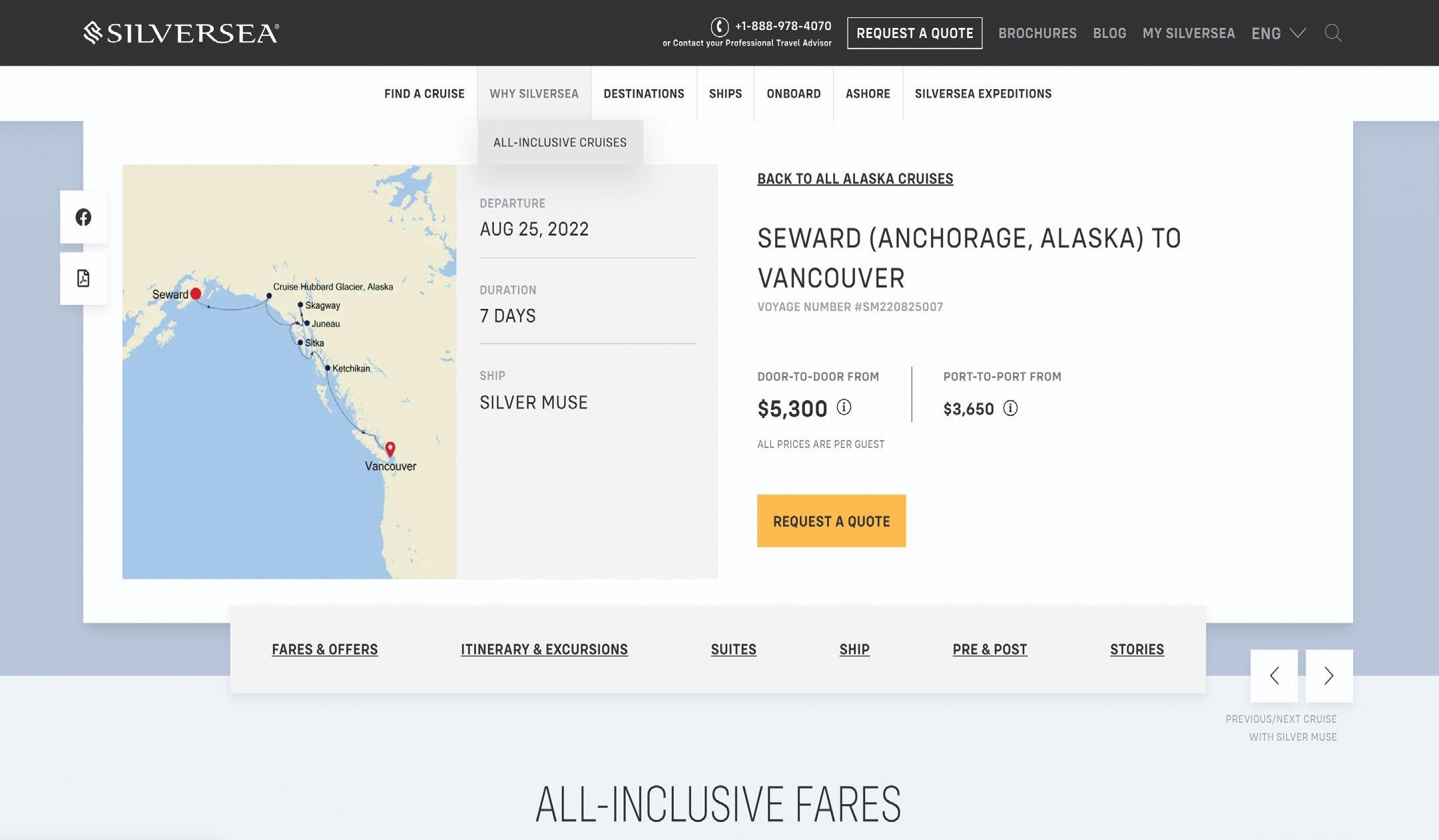The height and width of the screenshot is (840, 1439).
Task: Go to previous Silver Muse cruise arrow
Action: pos(1274,676)
